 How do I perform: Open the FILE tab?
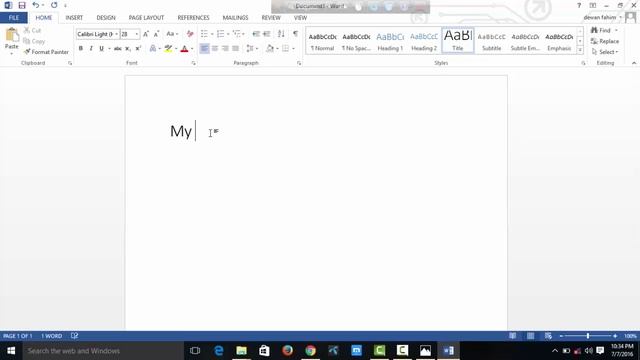14,18
